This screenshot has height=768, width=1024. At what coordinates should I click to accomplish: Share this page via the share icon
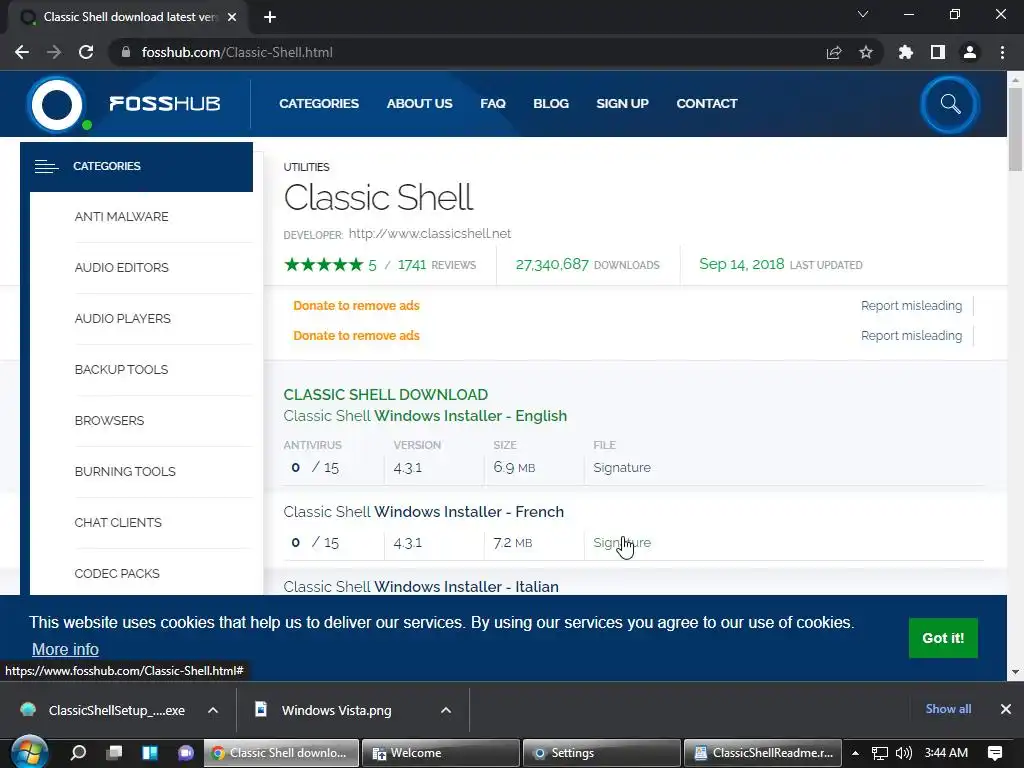pos(834,52)
